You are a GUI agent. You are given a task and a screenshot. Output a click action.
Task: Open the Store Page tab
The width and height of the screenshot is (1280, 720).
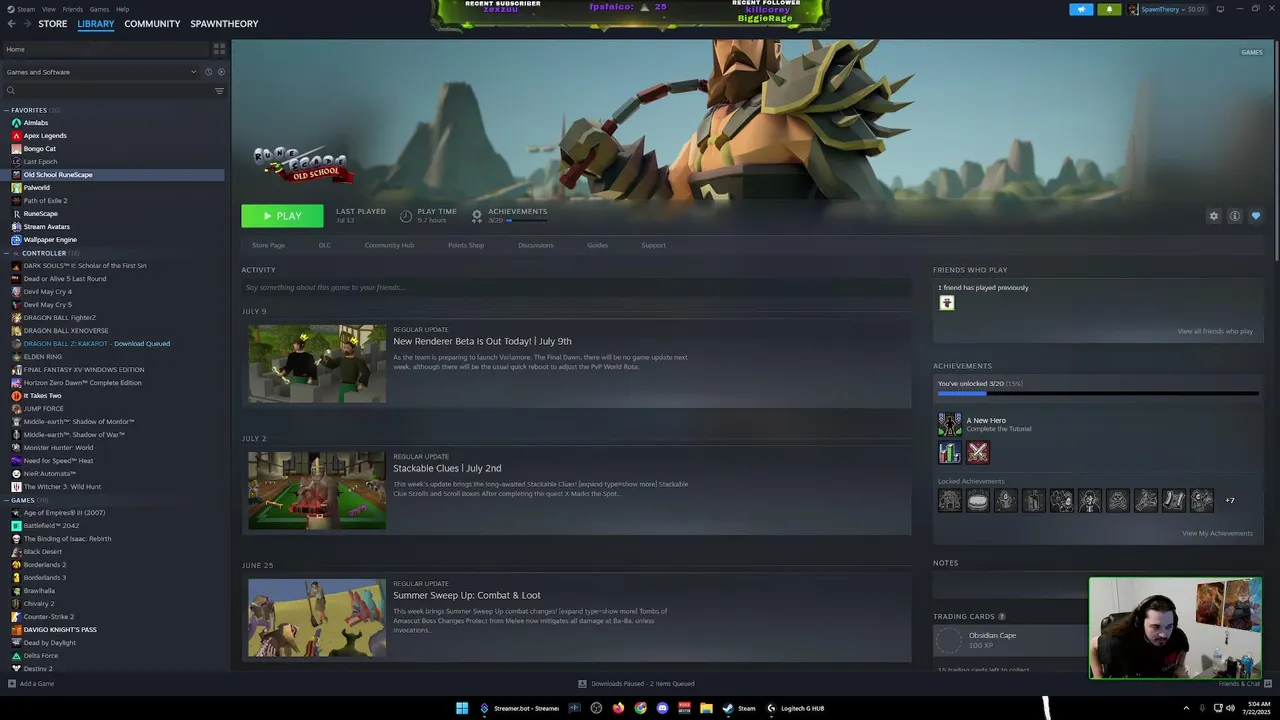pyautogui.click(x=268, y=245)
